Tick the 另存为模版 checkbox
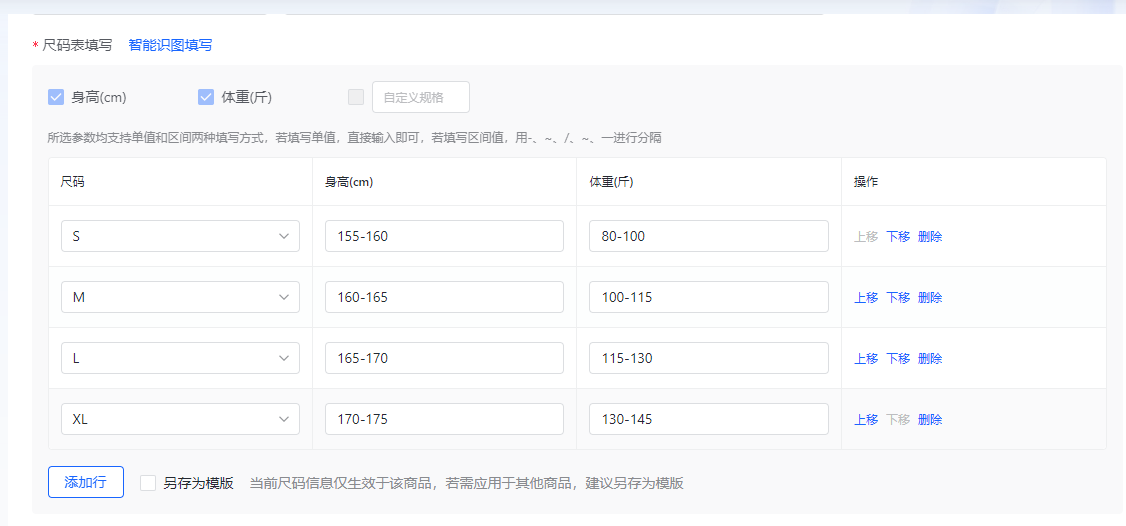The width and height of the screenshot is (1126, 526). click(148, 483)
